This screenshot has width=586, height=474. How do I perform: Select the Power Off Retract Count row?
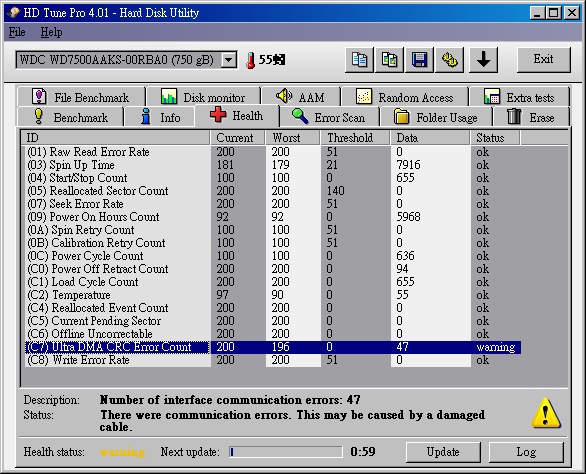tap(273, 269)
